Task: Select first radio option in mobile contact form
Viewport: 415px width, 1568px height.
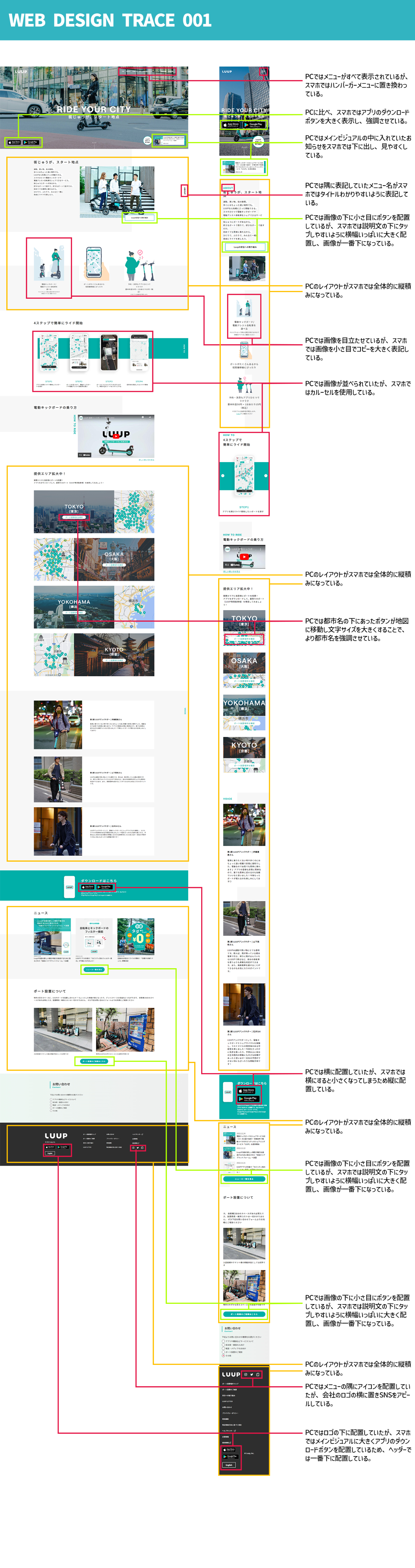Action: [x=223, y=1341]
